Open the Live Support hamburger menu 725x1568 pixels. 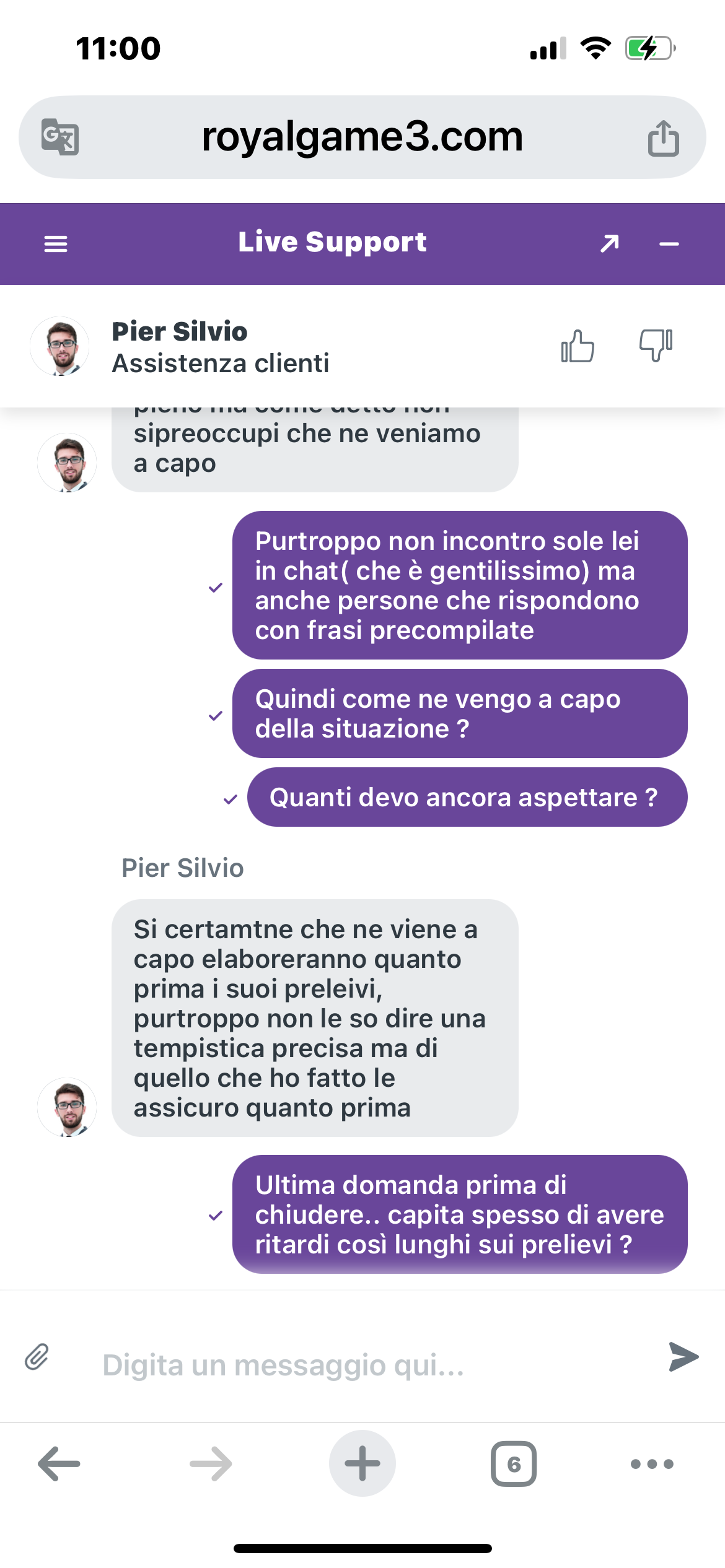pos(56,244)
